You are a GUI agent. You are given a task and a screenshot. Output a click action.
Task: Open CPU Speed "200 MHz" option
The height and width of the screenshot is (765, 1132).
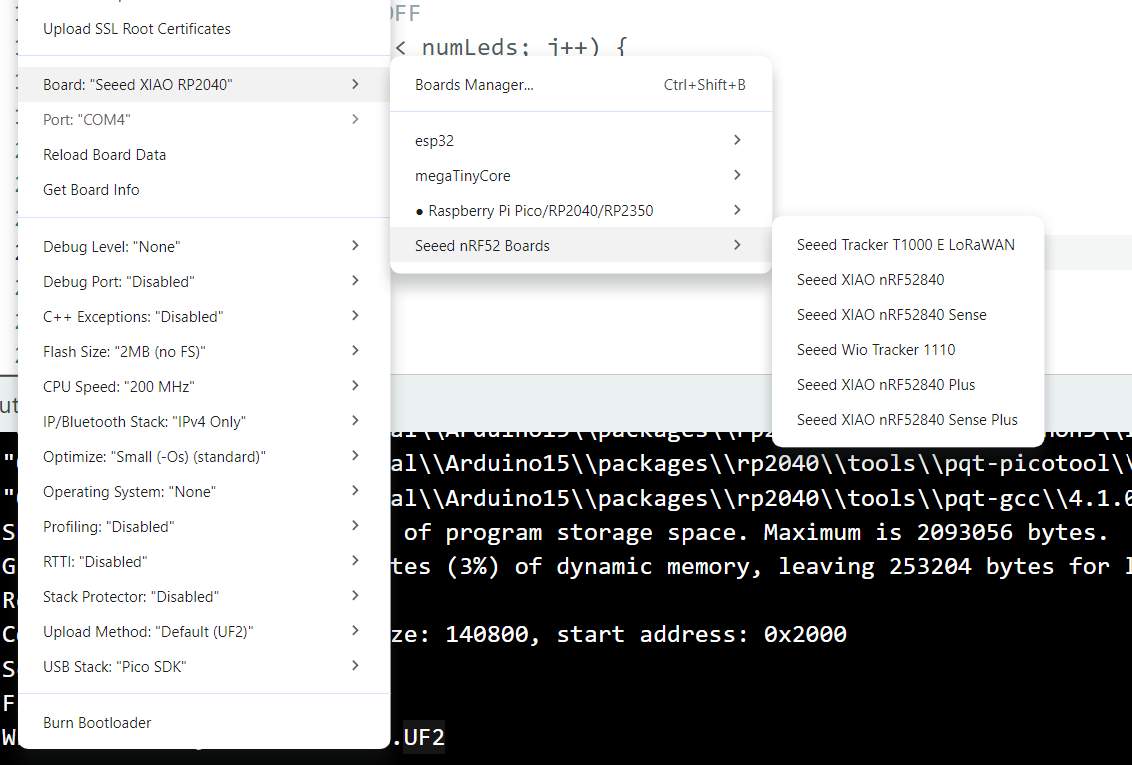[x=204, y=386]
